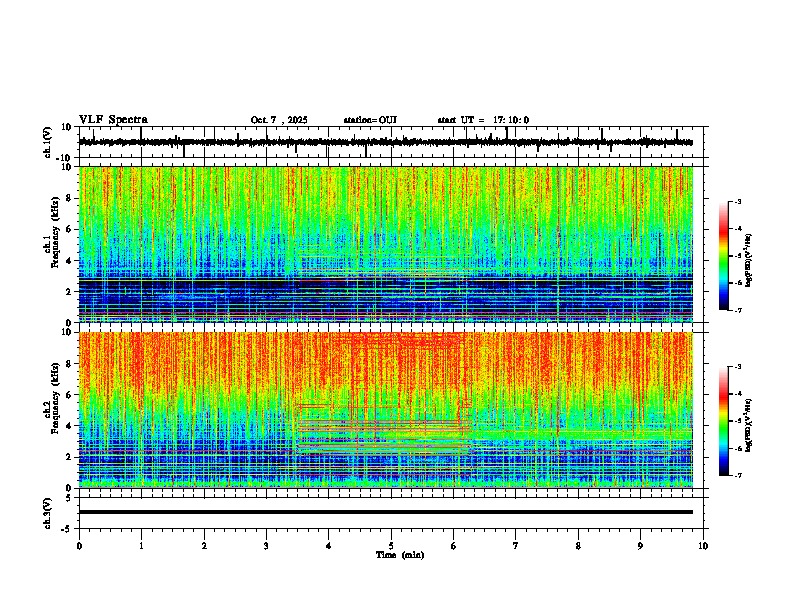Select the date text "Oct. 7 , 2025"

pyautogui.click(x=279, y=120)
